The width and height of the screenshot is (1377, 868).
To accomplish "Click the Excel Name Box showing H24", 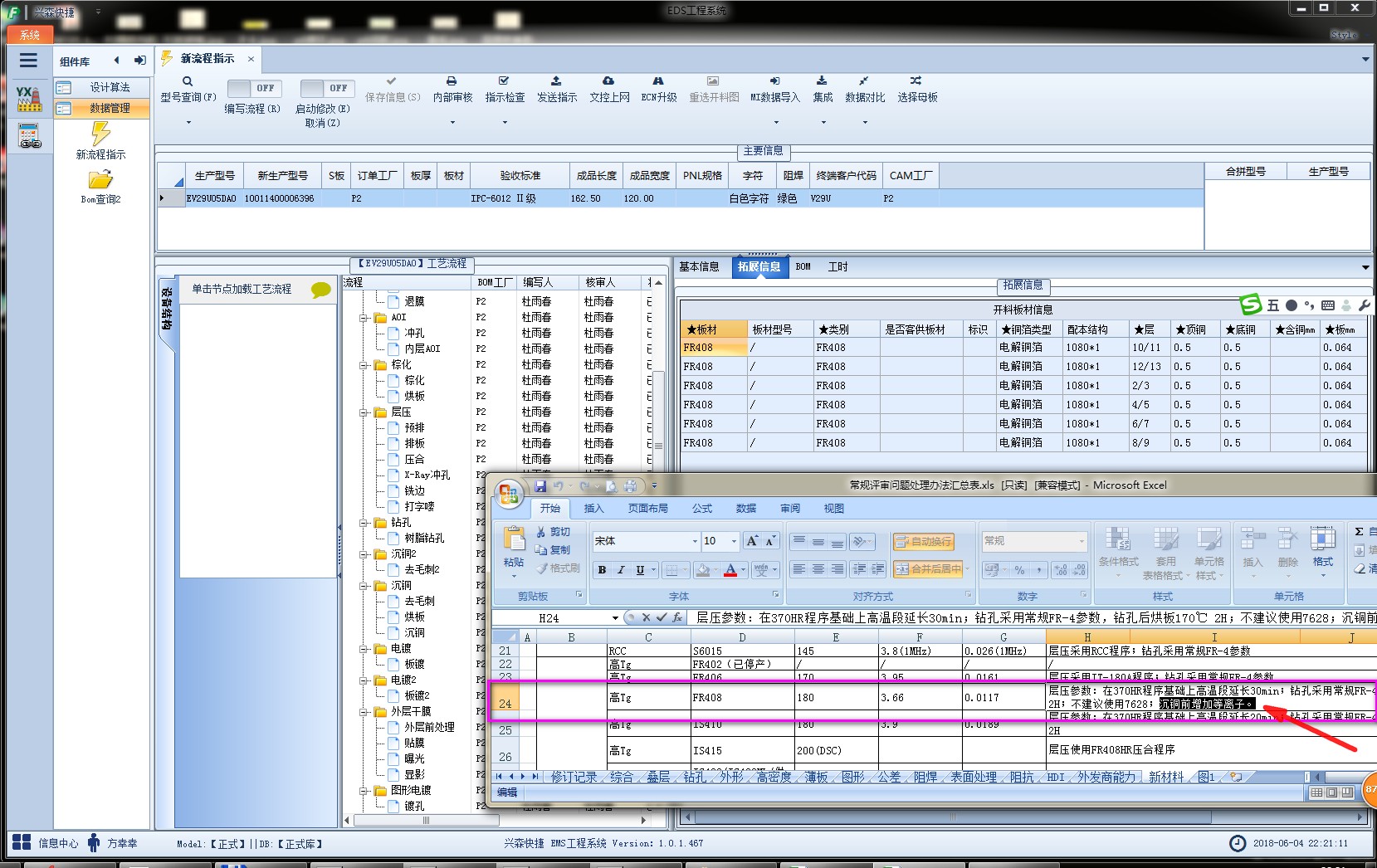I will click(x=549, y=618).
